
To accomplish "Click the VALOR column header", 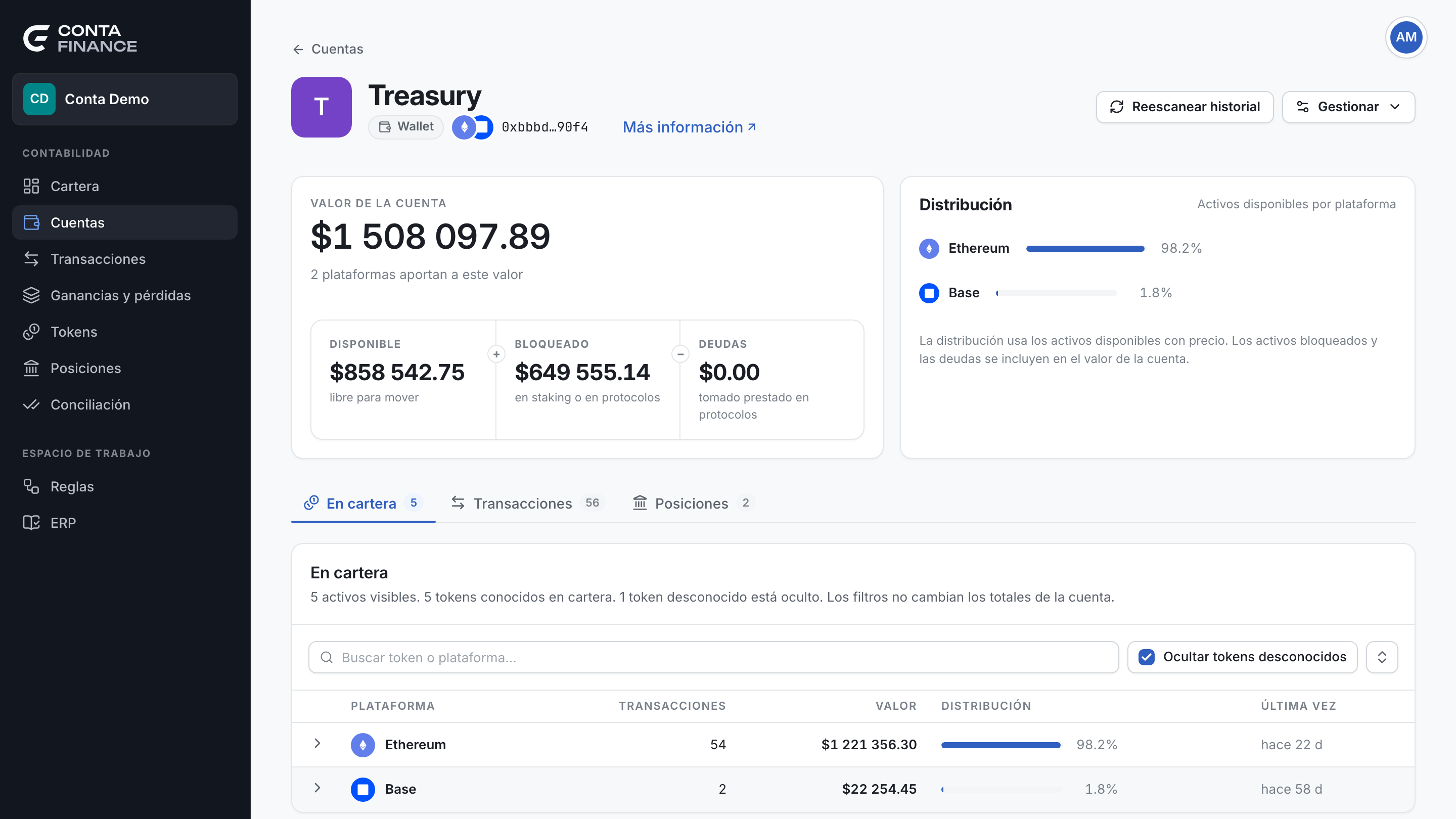I will coord(896,705).
